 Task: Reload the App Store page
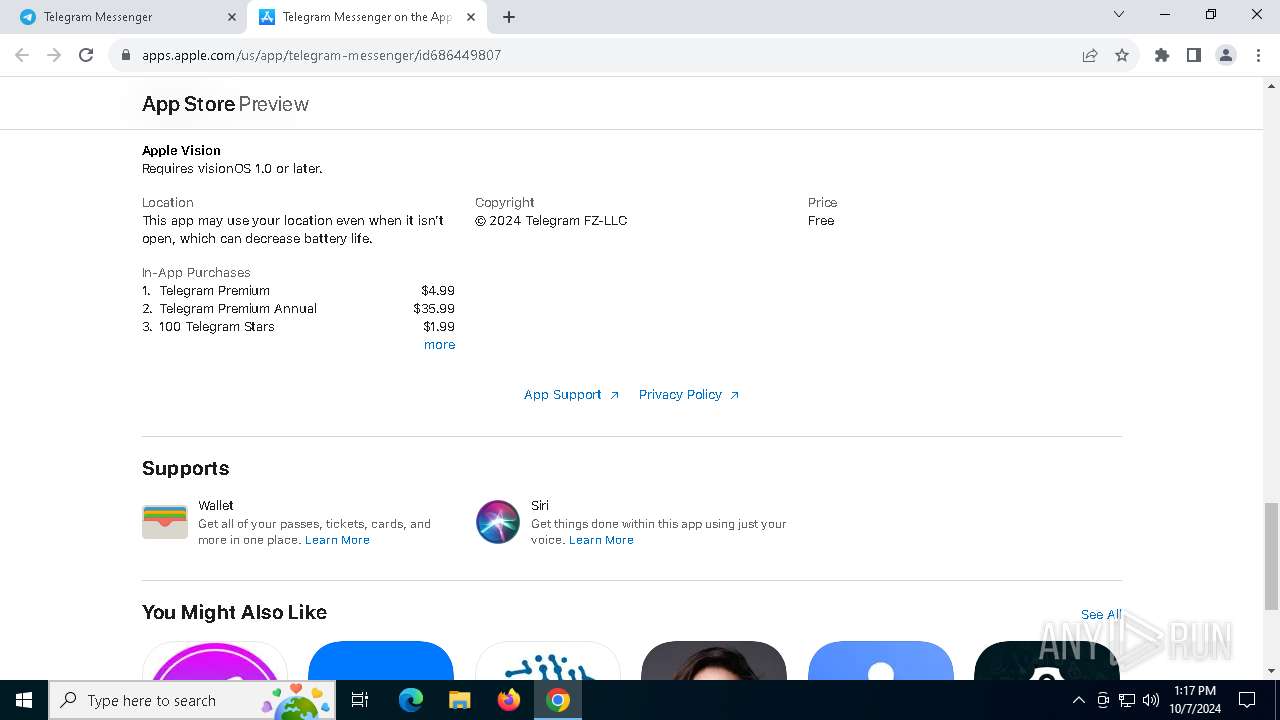tap(86, 55)
